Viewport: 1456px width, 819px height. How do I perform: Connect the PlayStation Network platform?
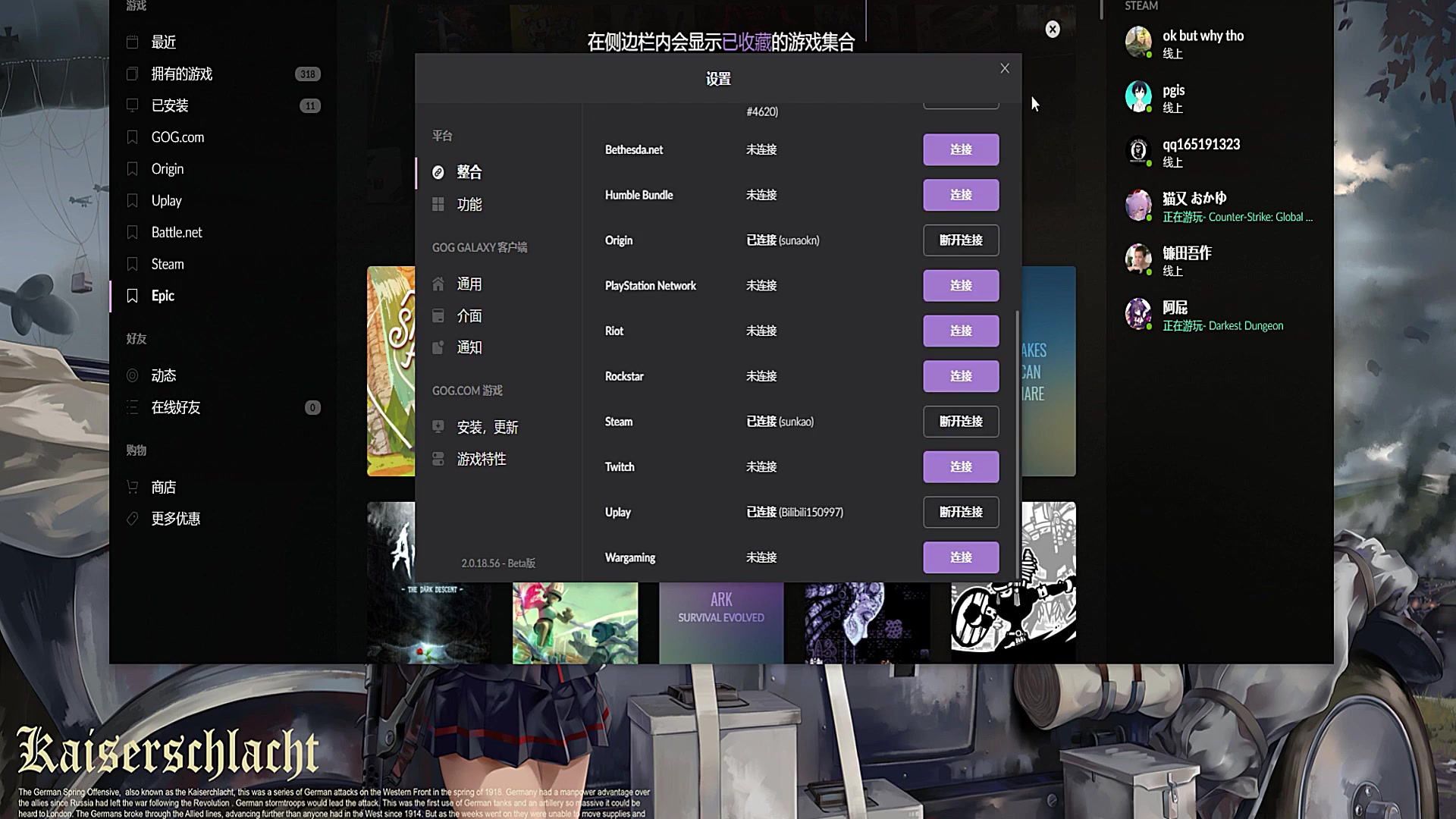click(961, 286)
